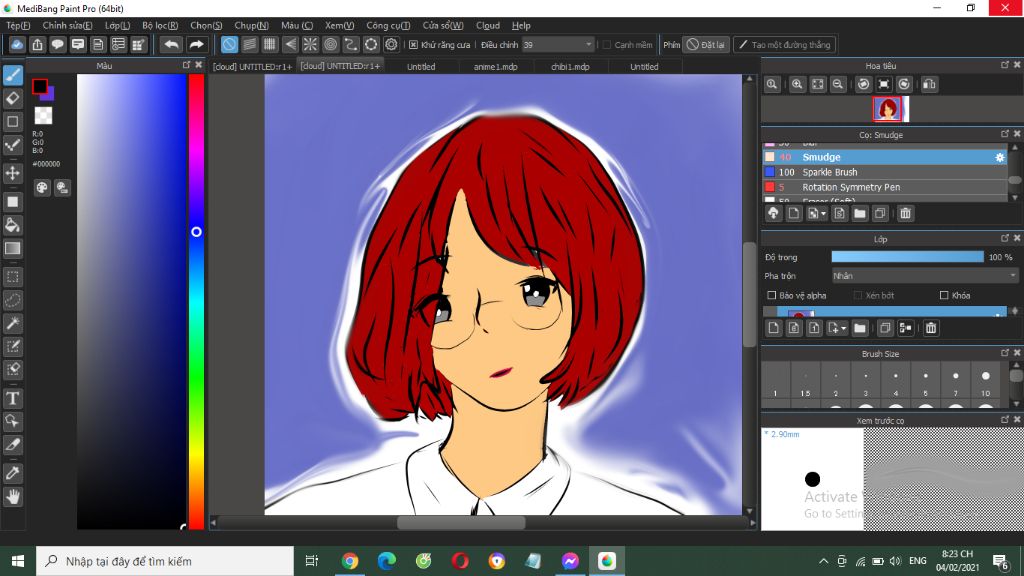This screenshot has width=1024, height=576.
Task: Toggle the Xén bớt clipping checkbox
Action: [857, 295]
